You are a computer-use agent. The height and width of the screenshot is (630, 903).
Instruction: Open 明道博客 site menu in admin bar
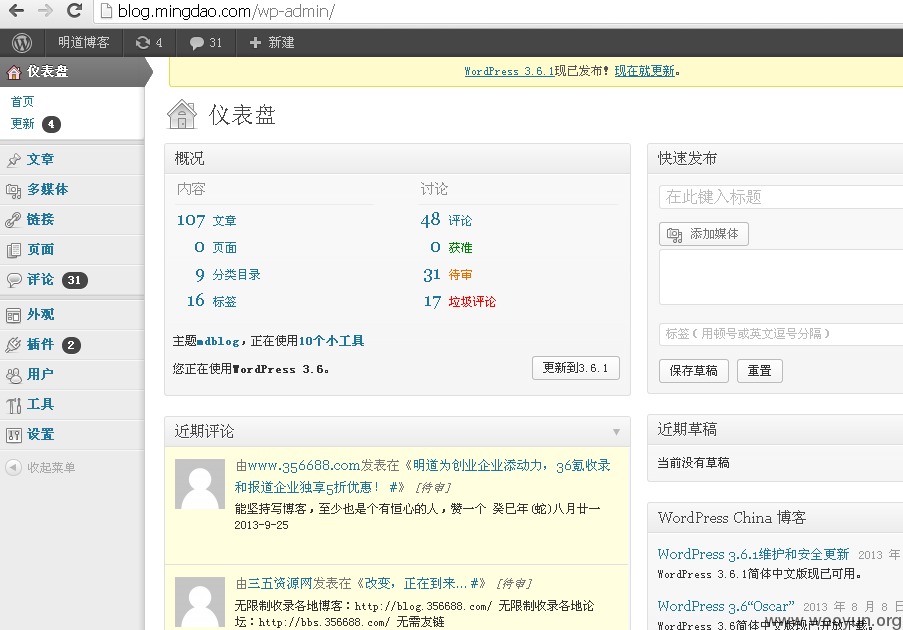point(84,43)
